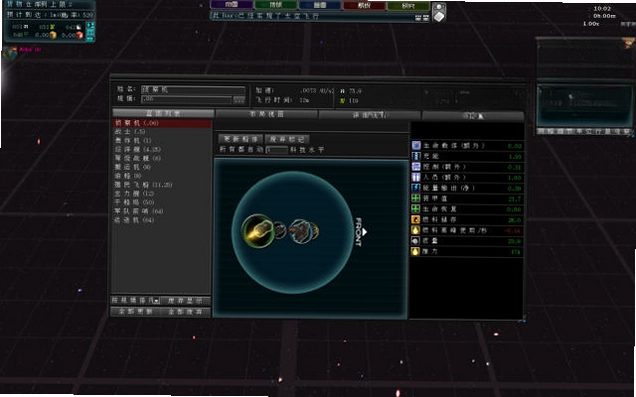Click the 装甲值 green cross icon

(x=416, y=198)
